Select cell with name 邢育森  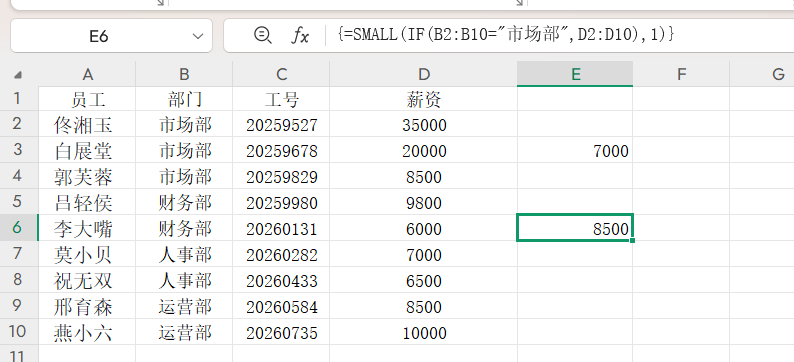click(x=87, y=306)
